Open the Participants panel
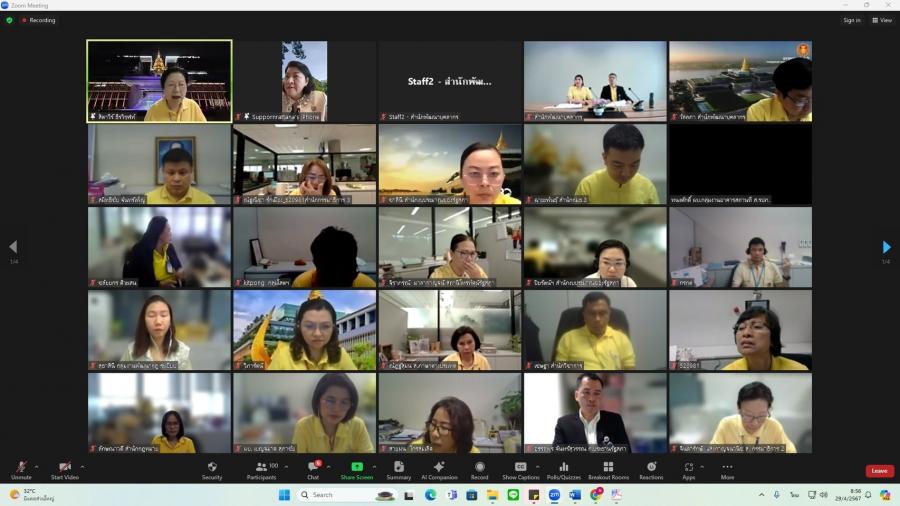The width and height of the screenshot is (900, 506). point(261,469)
